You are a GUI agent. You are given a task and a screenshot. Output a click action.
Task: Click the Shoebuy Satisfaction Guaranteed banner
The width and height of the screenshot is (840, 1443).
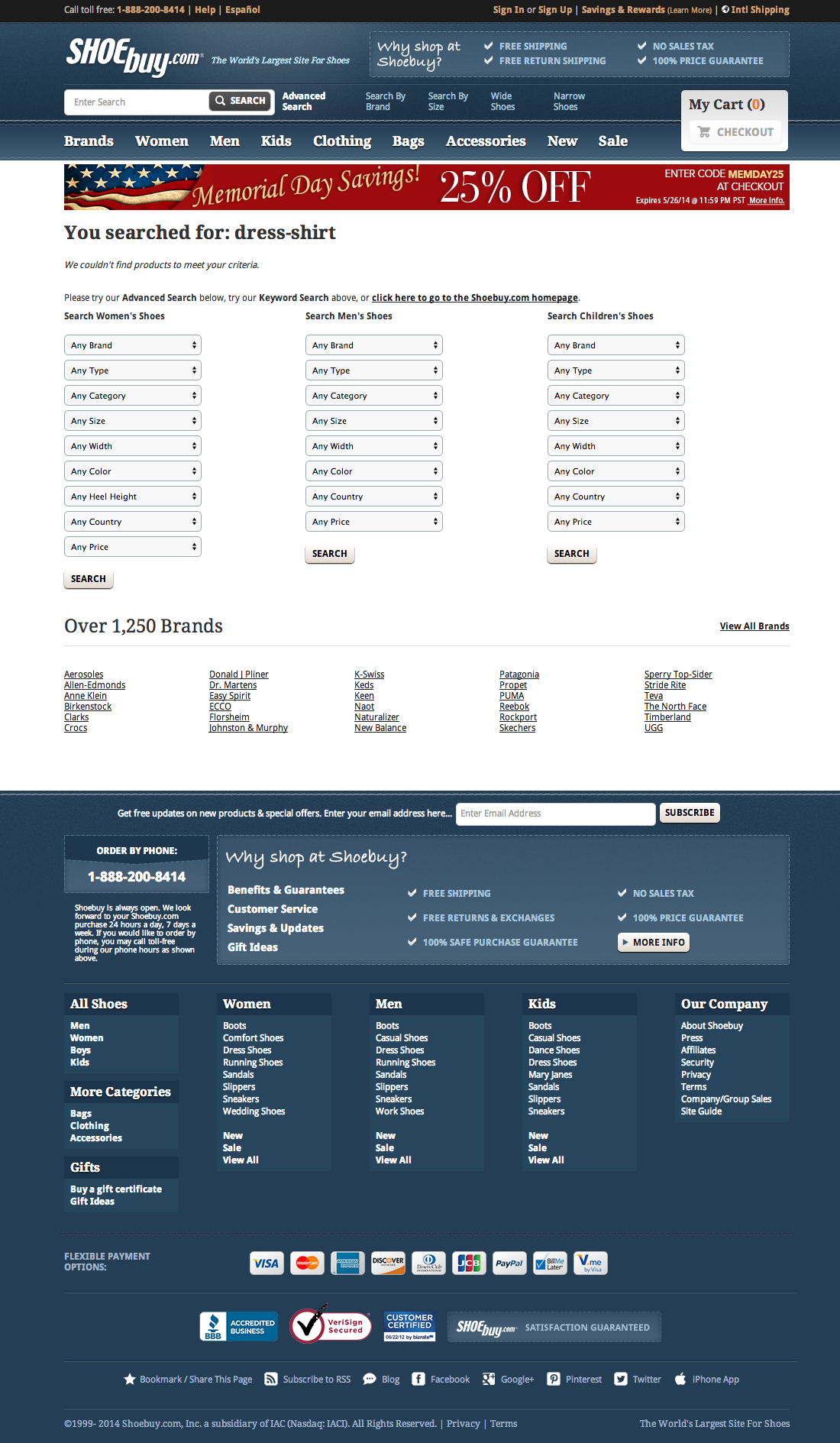tap(554, 1327)
